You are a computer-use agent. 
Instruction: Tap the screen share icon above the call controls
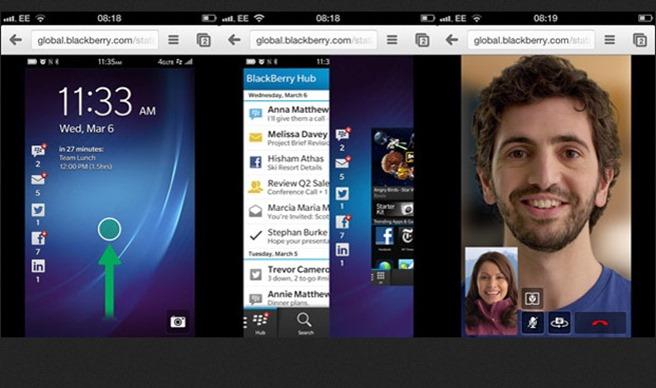[x=532, y=298]
